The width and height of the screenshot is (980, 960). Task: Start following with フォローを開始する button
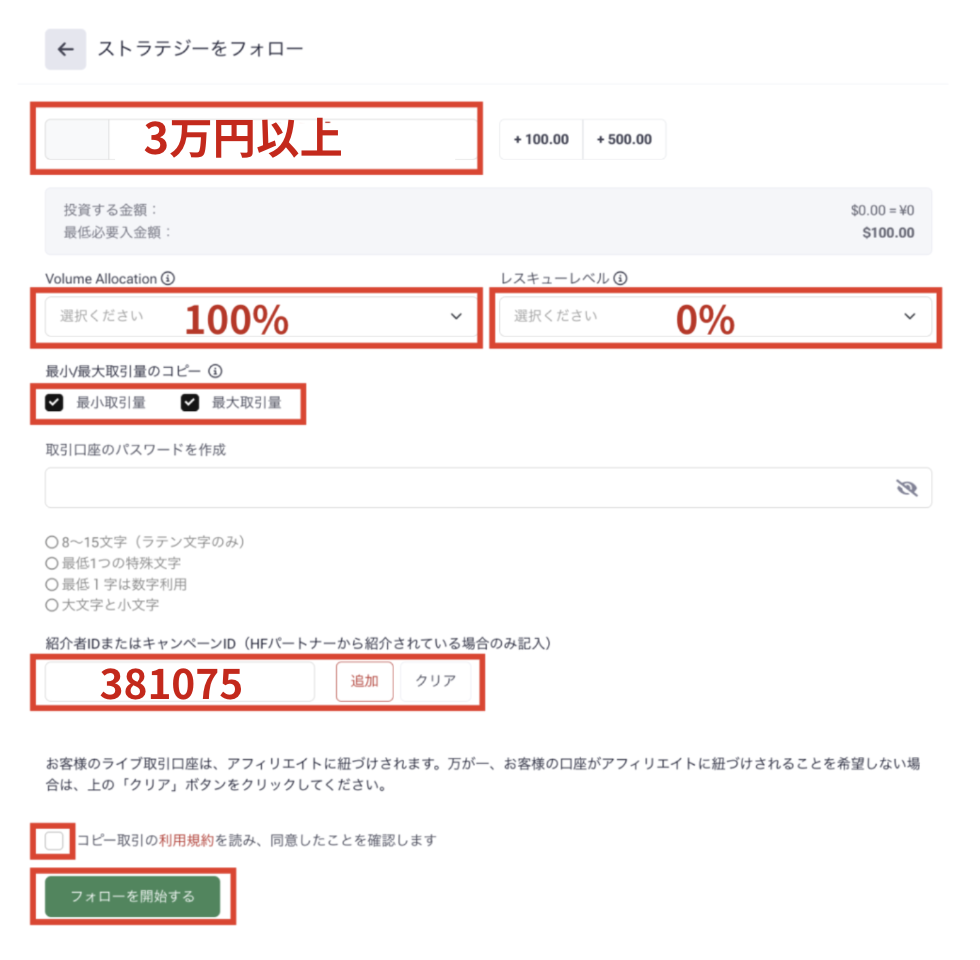132,896
